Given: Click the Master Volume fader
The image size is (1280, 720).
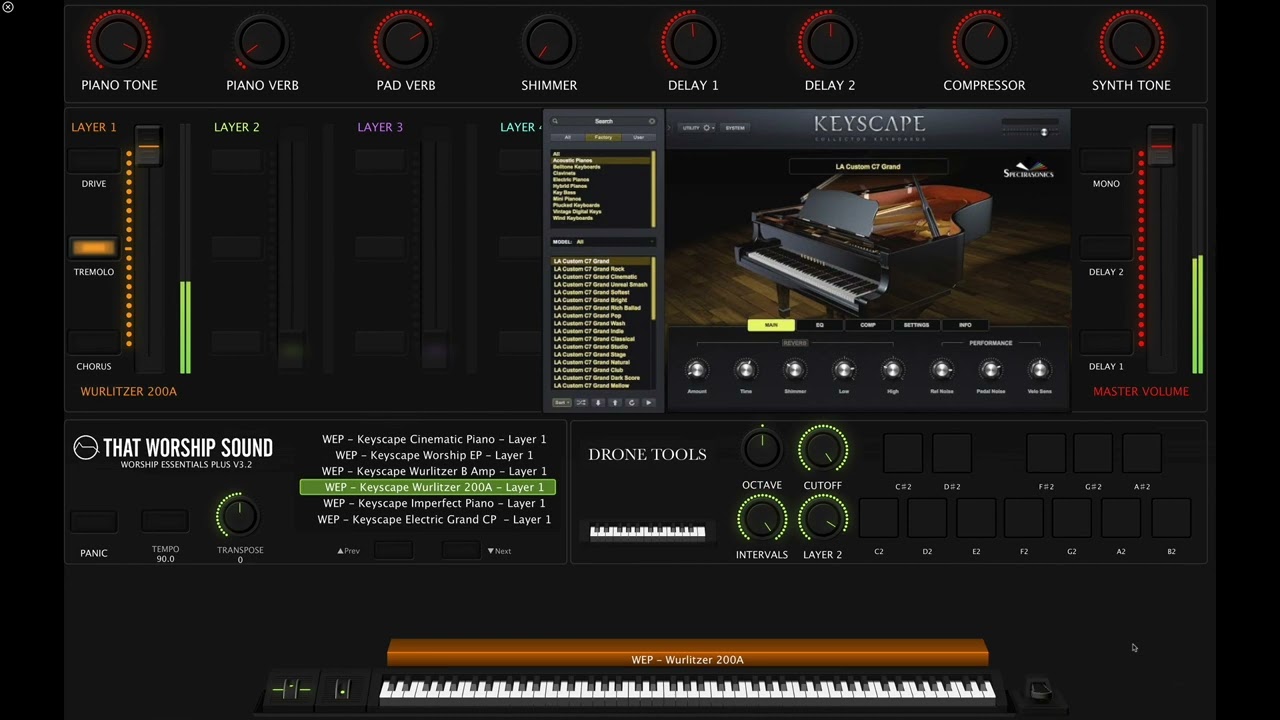Looking at the screenshot, I should [1161, 148].
